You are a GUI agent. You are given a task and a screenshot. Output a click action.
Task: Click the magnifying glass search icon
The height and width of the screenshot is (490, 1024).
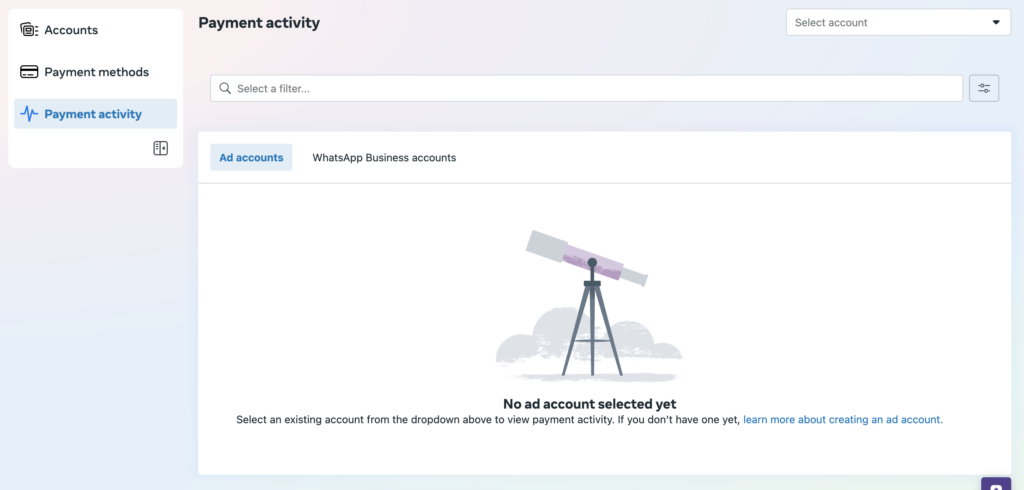pyautogui.click(x=225, y=88)
